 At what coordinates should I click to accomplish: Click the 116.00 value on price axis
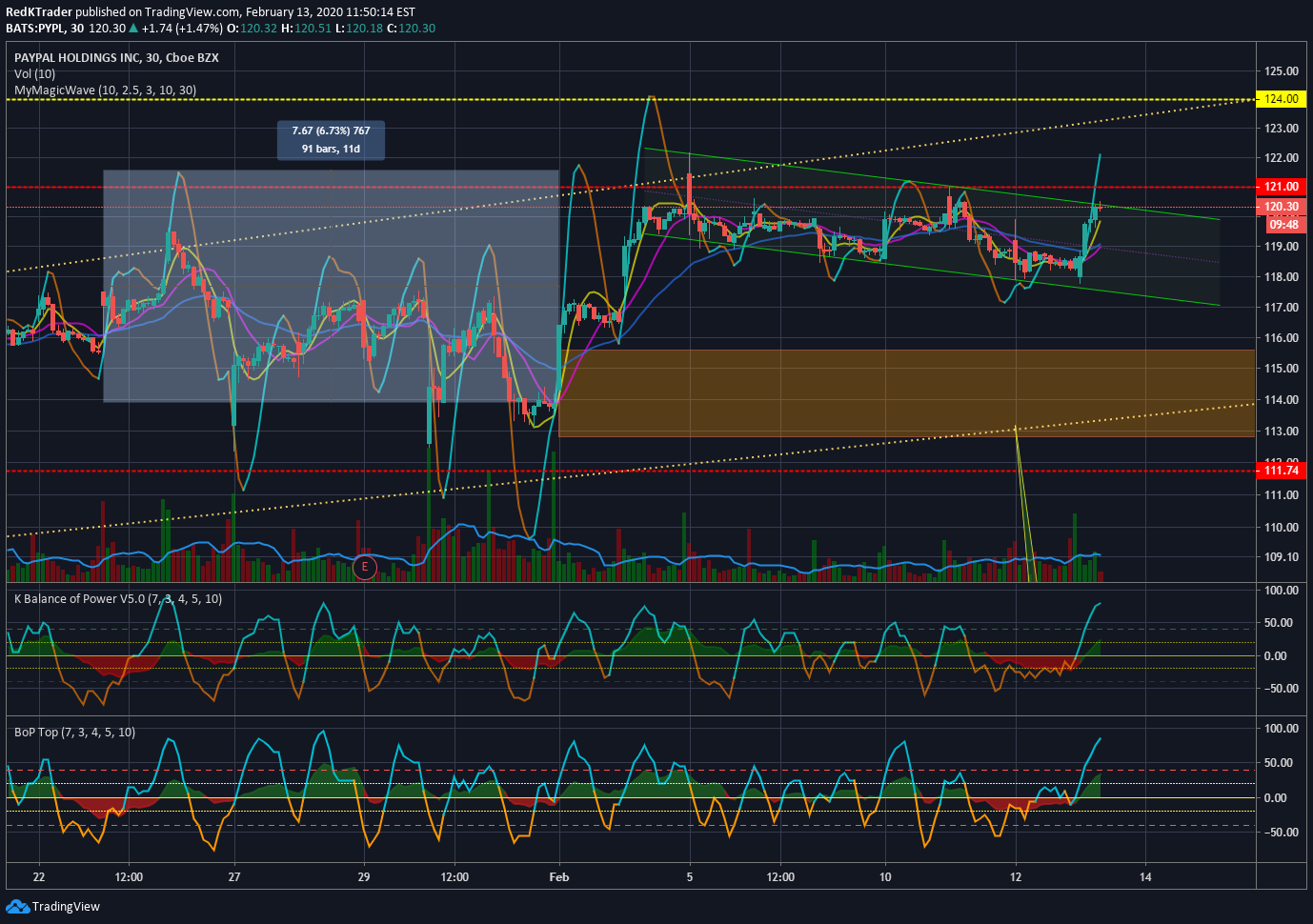click(x=1282, y=338)
